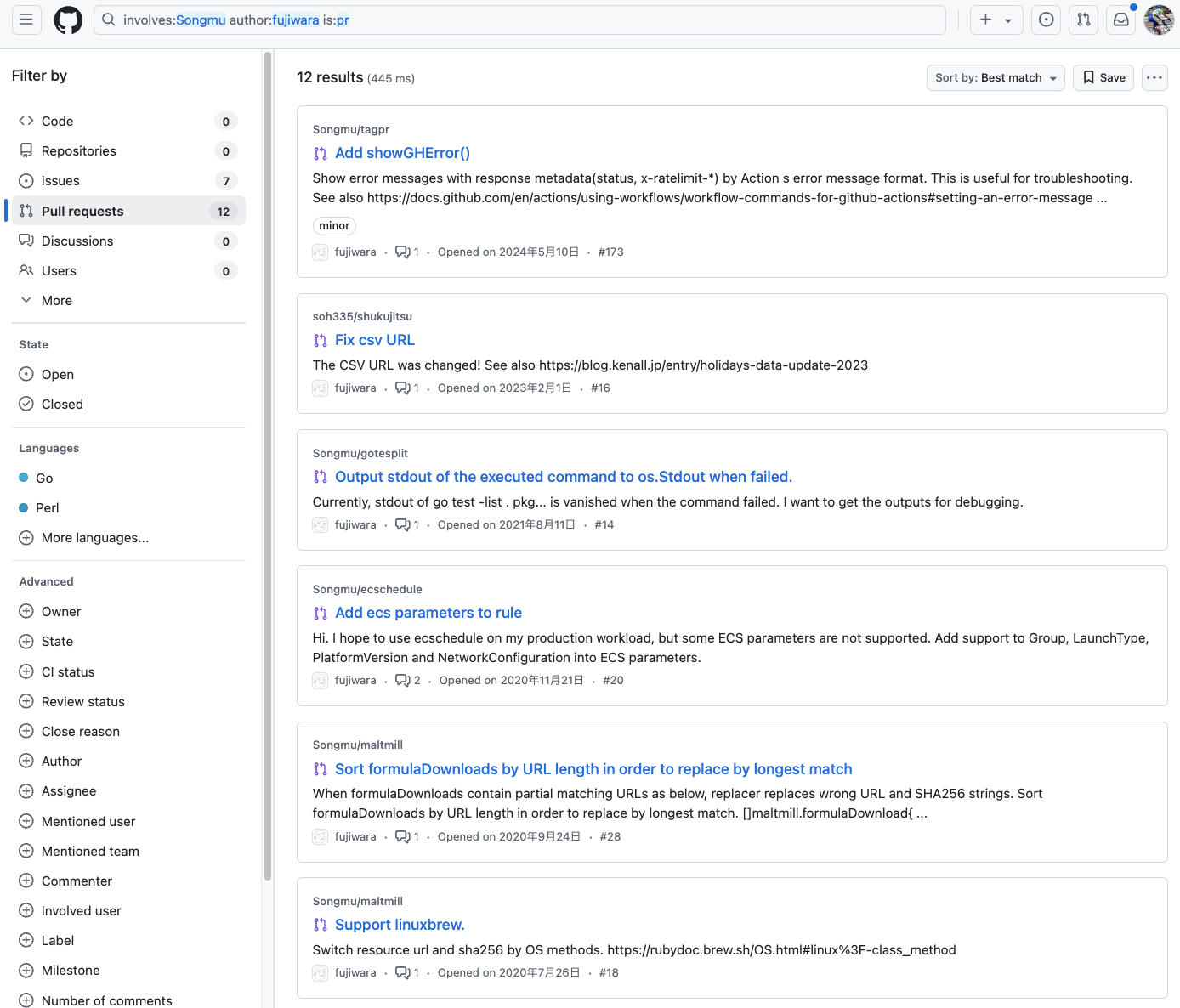1180x1008 pixels.
Task: Open the hamburger navigation menu
Action: tap(26, 20)
